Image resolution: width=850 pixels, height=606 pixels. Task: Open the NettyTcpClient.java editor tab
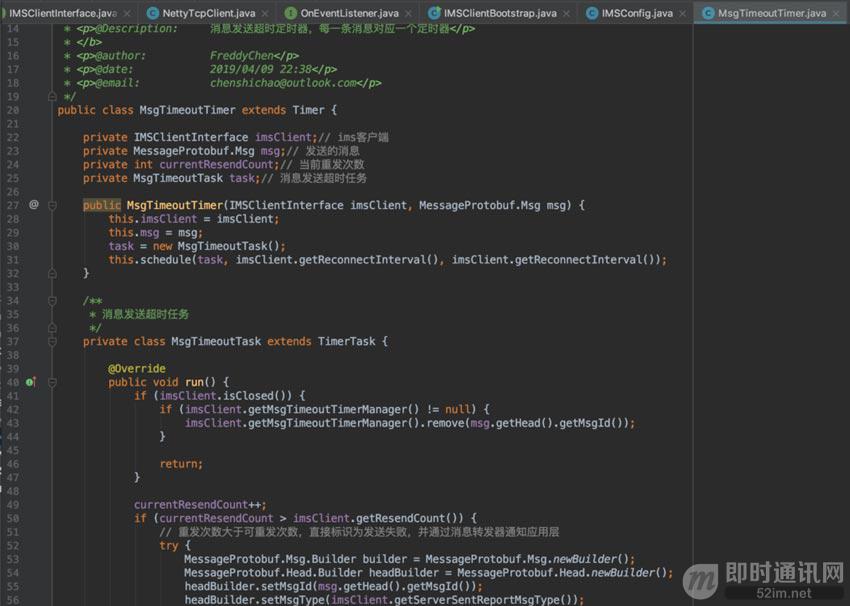pos(208,13)
